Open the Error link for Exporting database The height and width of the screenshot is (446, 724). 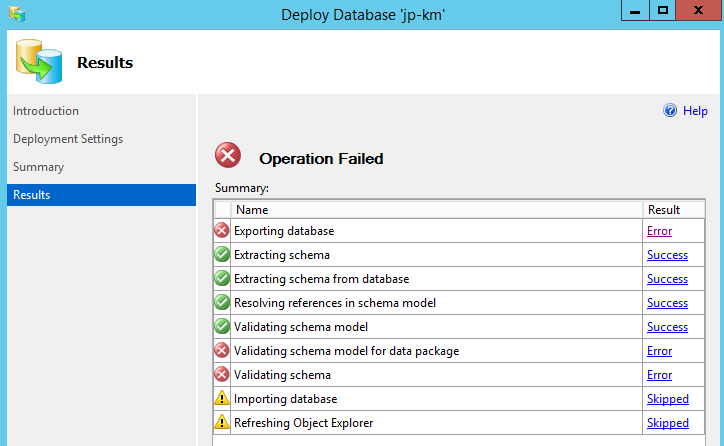tap(659, 231)
